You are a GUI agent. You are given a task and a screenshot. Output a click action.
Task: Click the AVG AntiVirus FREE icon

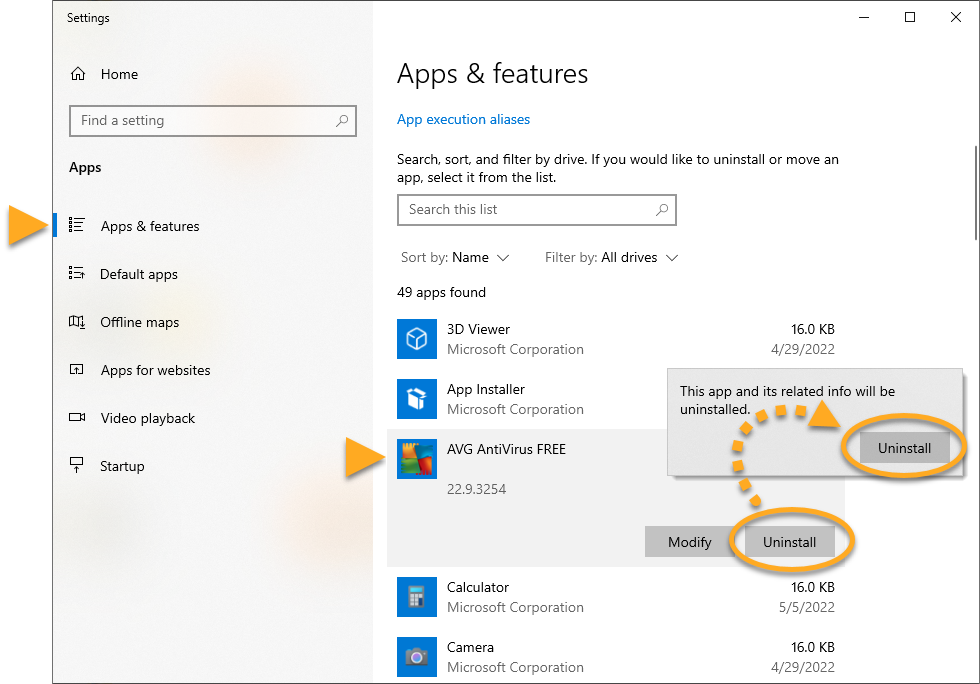(416, 459)
